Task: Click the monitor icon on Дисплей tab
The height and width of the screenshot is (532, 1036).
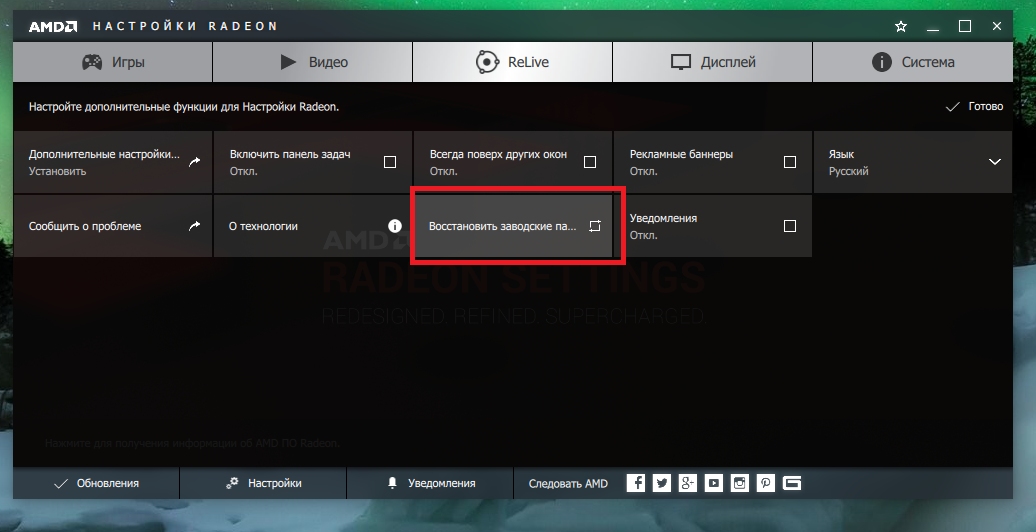Action: (x=681, y=63)
